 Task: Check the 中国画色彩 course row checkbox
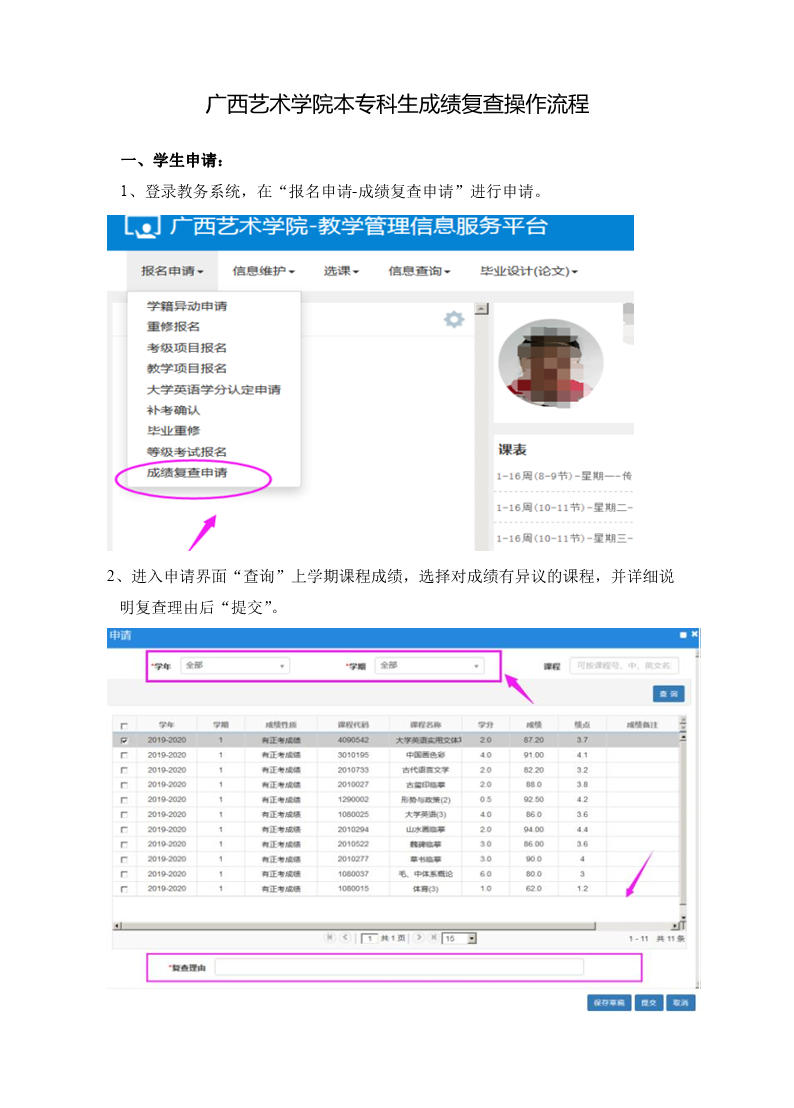tap(124, 755)
